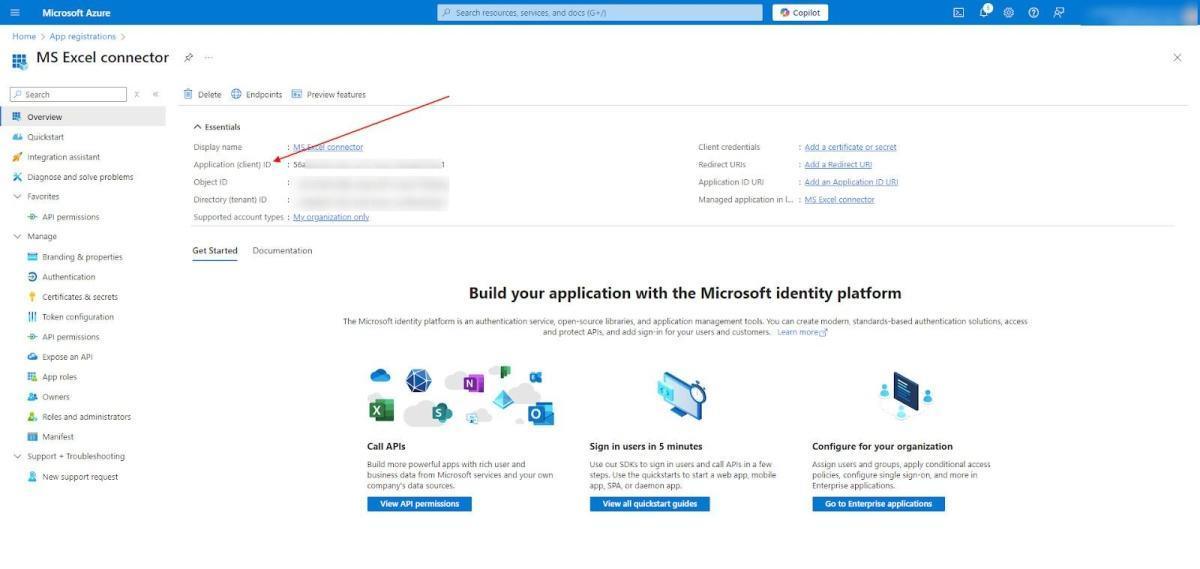Viewport: 1200px width, 569px height.
Task: Click the Application (client) ID label
Action: pos(232,165)
